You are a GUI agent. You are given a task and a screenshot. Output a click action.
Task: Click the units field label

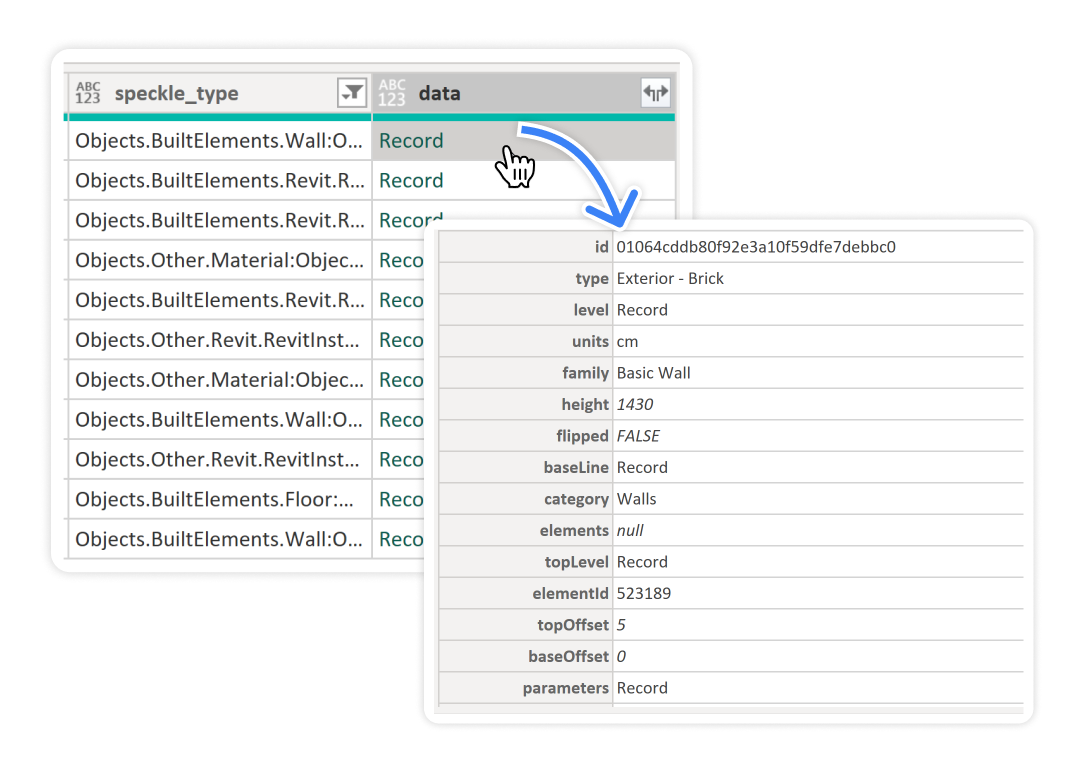coord(591,342)
